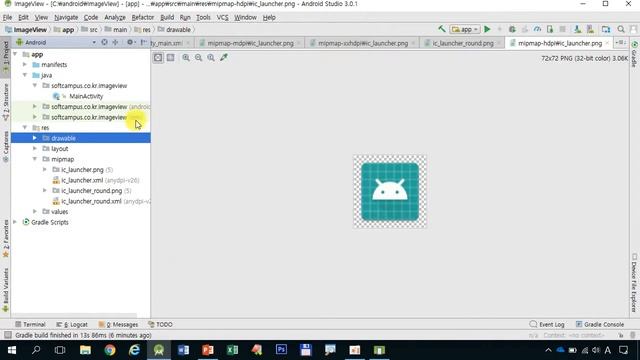Switch to mipmap-mdpi ic_launcher.png tab
Image resolution: width=640 pixels, height=360 pixels.
click(x=250, y=43)
